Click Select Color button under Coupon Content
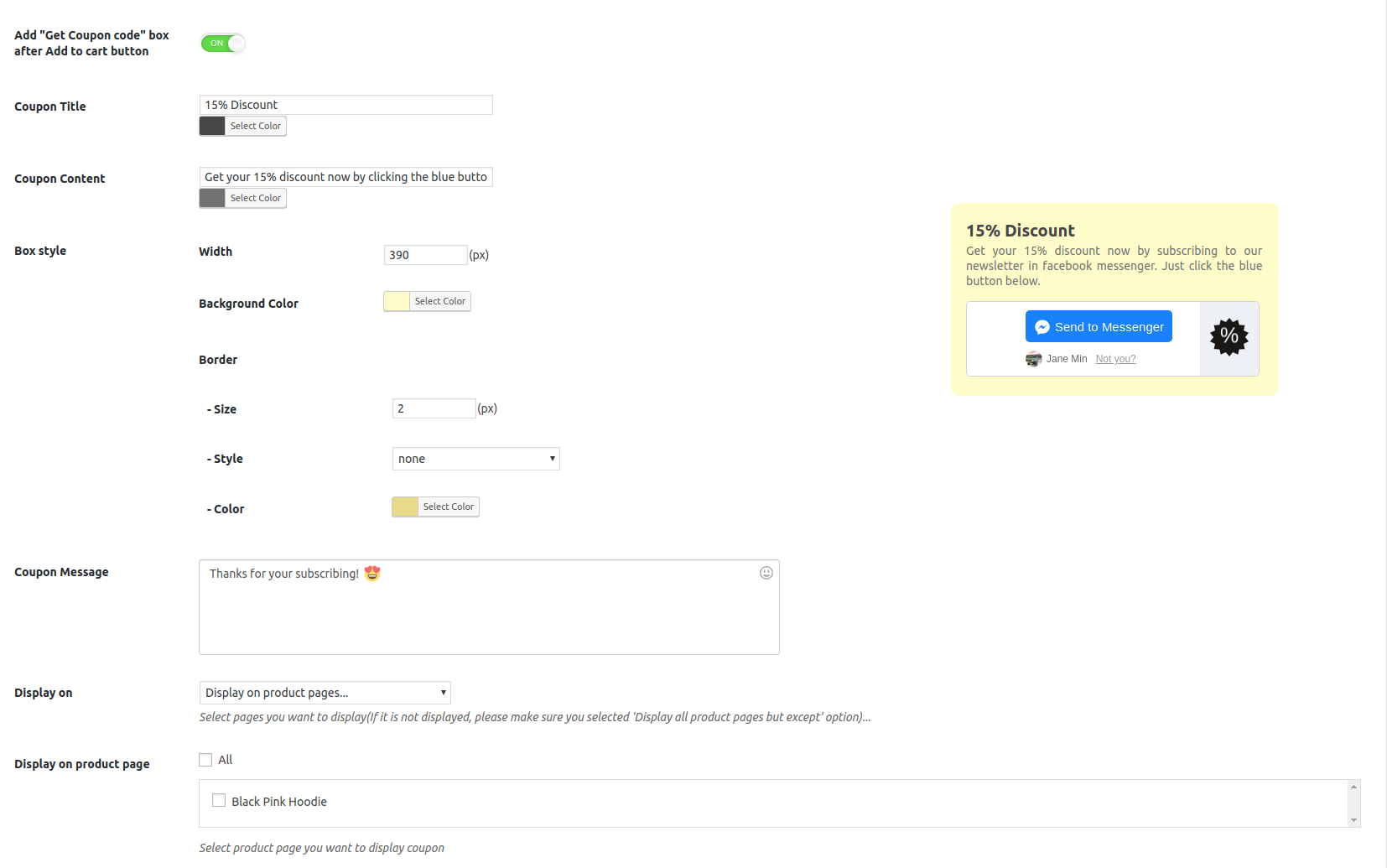This screenshot has height=868, width=1387. pyautogui.click(x=256, y=198)
